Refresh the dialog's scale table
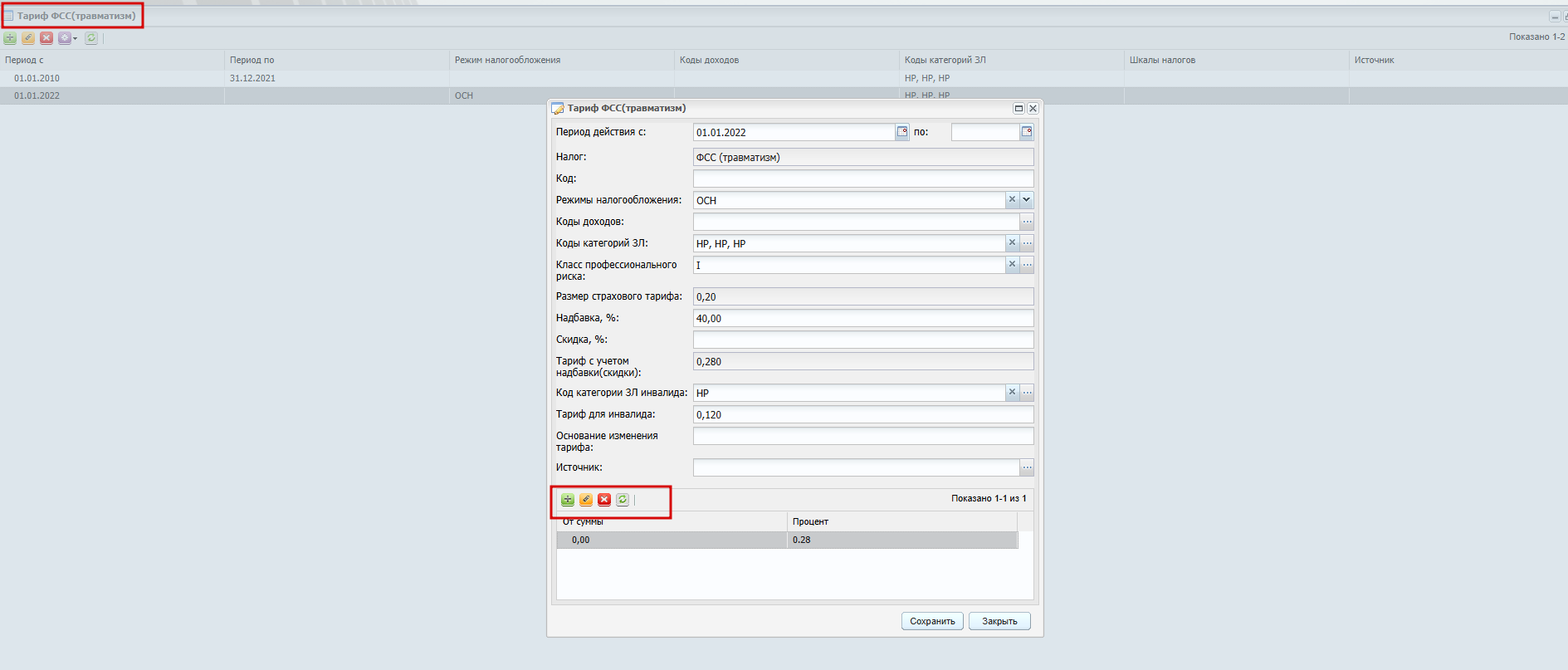Viewport: 1568px width, 670px height. pos(623,500)
